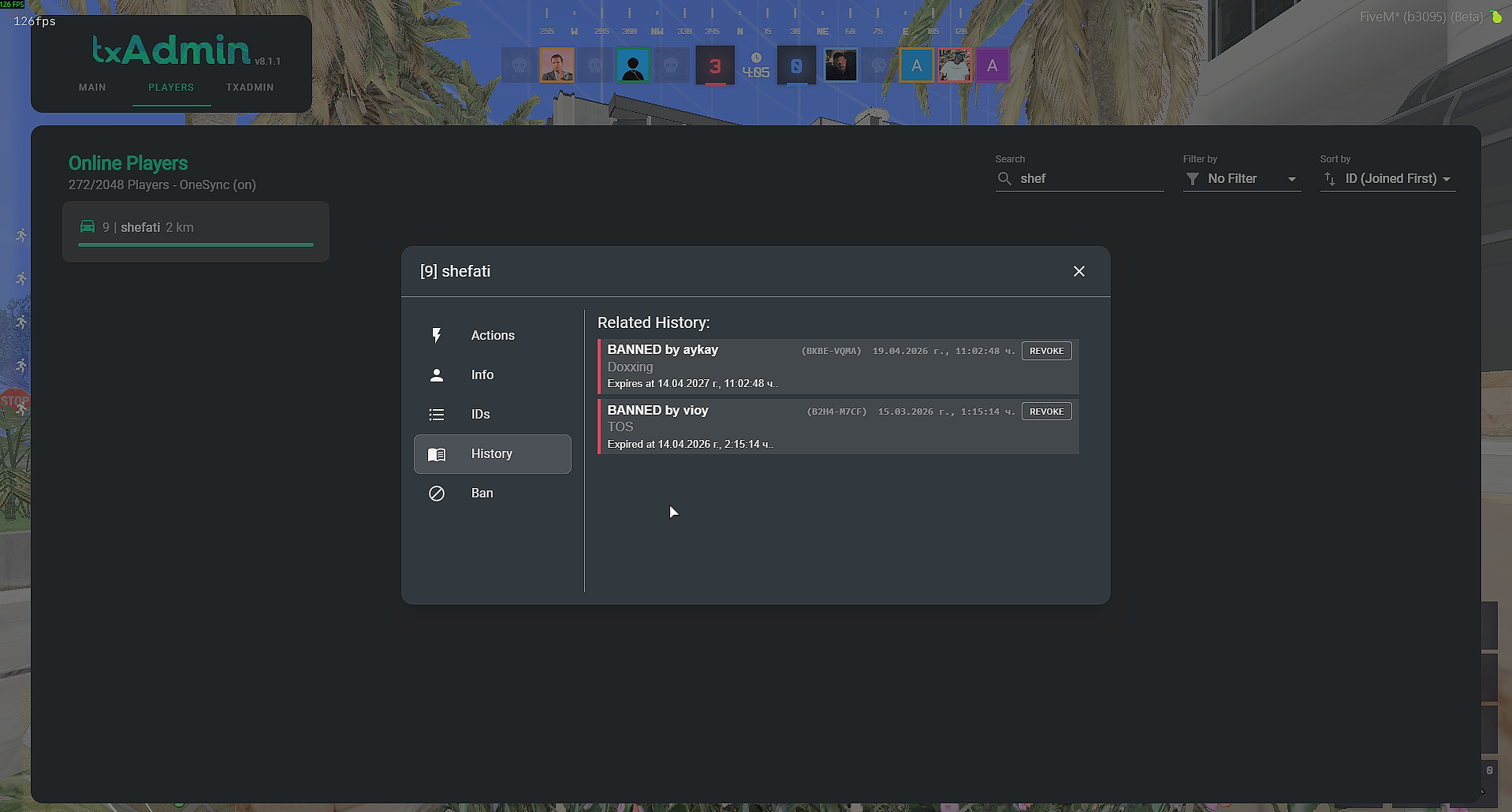Select the green-bordered silhouette avatar
This screenshot has height=812, width=1512.
tap(633, 65)
